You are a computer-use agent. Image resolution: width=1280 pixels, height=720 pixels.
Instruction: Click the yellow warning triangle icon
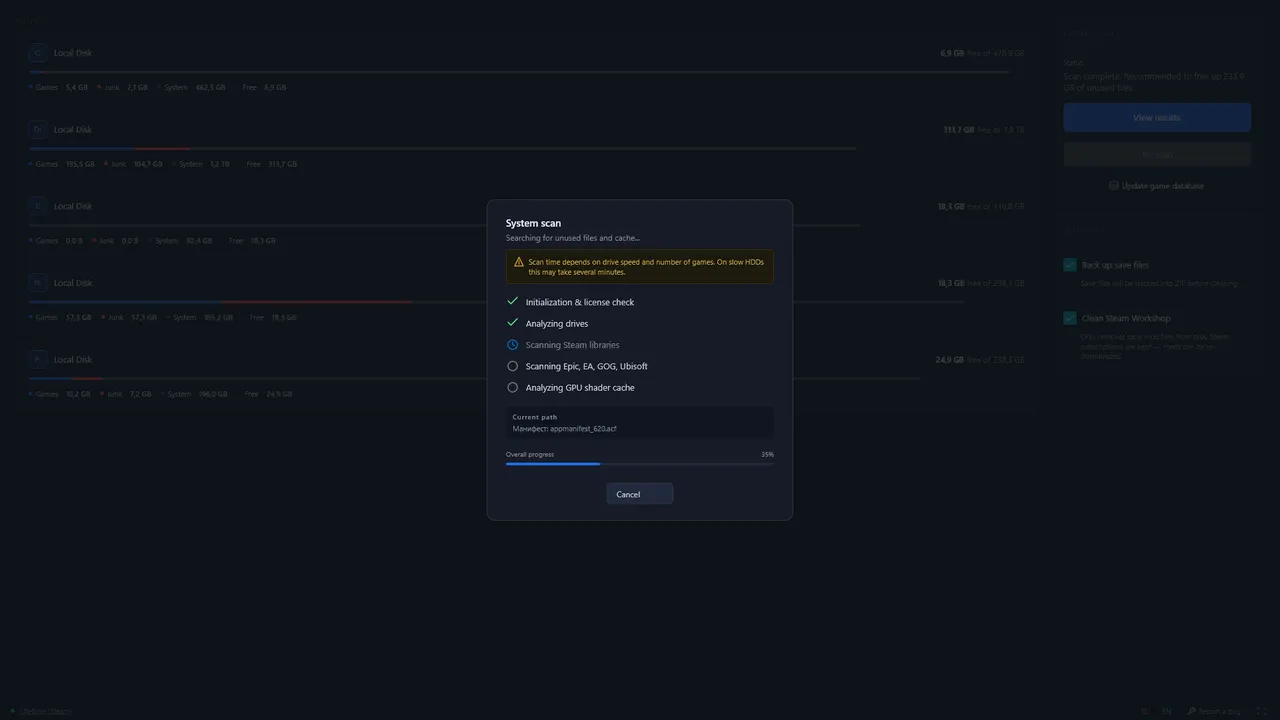[x=518, y=262]
